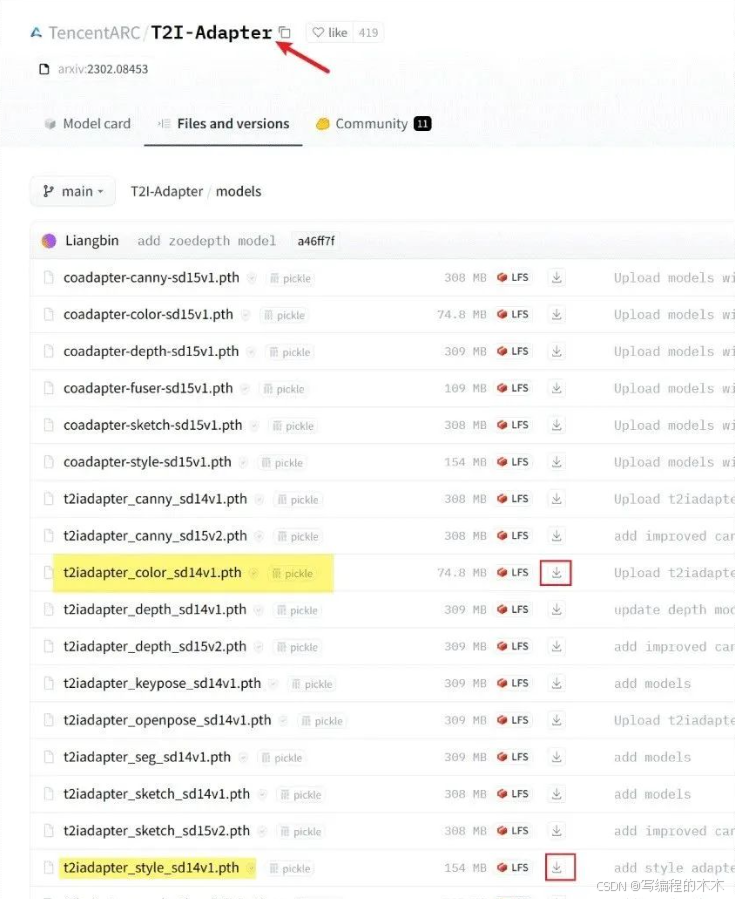Open file coadapter-sketch-sd15v1.pth
This screenshot has height=899, width=735.
[153, 425]
